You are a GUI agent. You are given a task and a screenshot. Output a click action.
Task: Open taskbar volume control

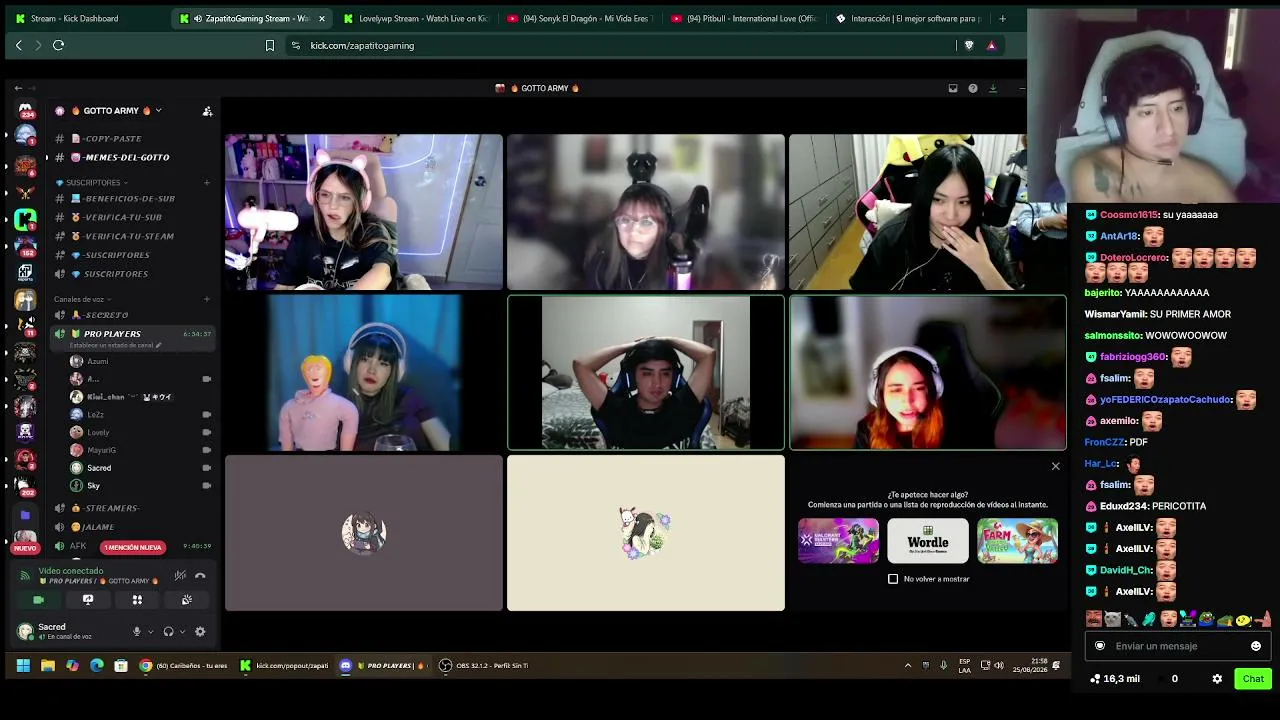pyautogui.click(x=998, y=665)
